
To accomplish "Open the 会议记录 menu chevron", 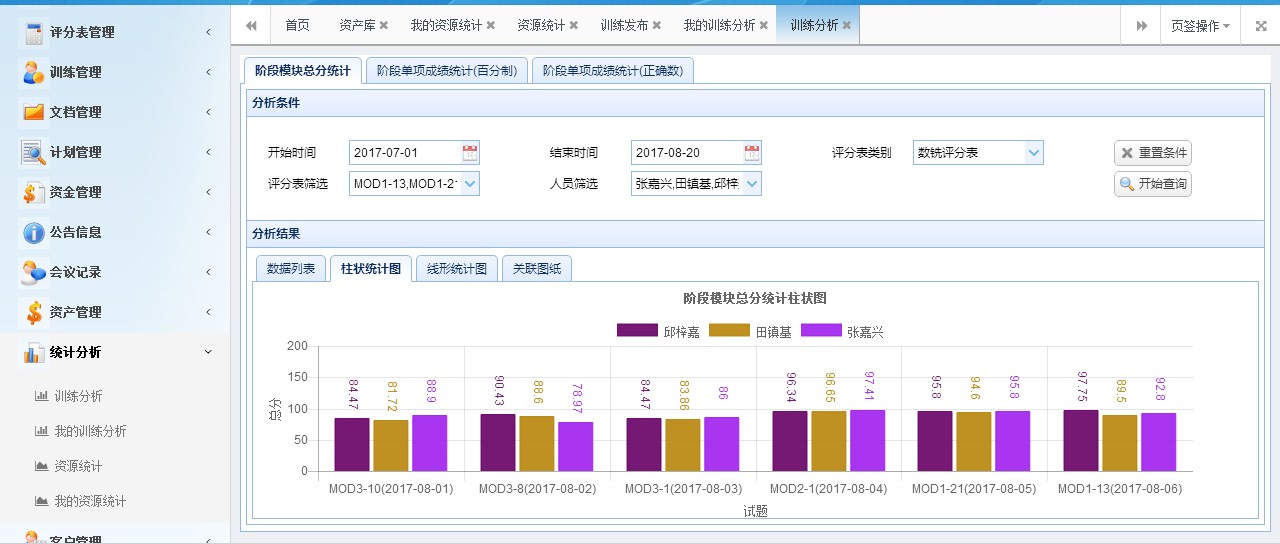I will 208,272.
